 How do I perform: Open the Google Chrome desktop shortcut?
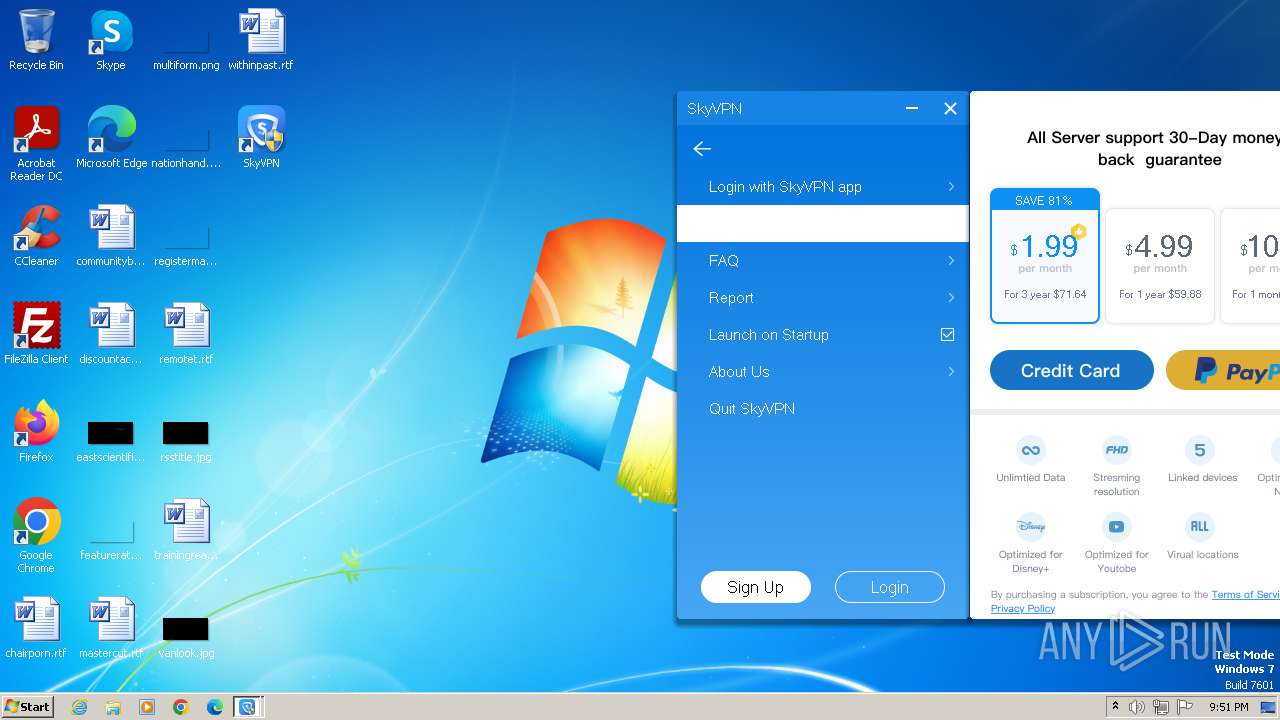point(36,536)
